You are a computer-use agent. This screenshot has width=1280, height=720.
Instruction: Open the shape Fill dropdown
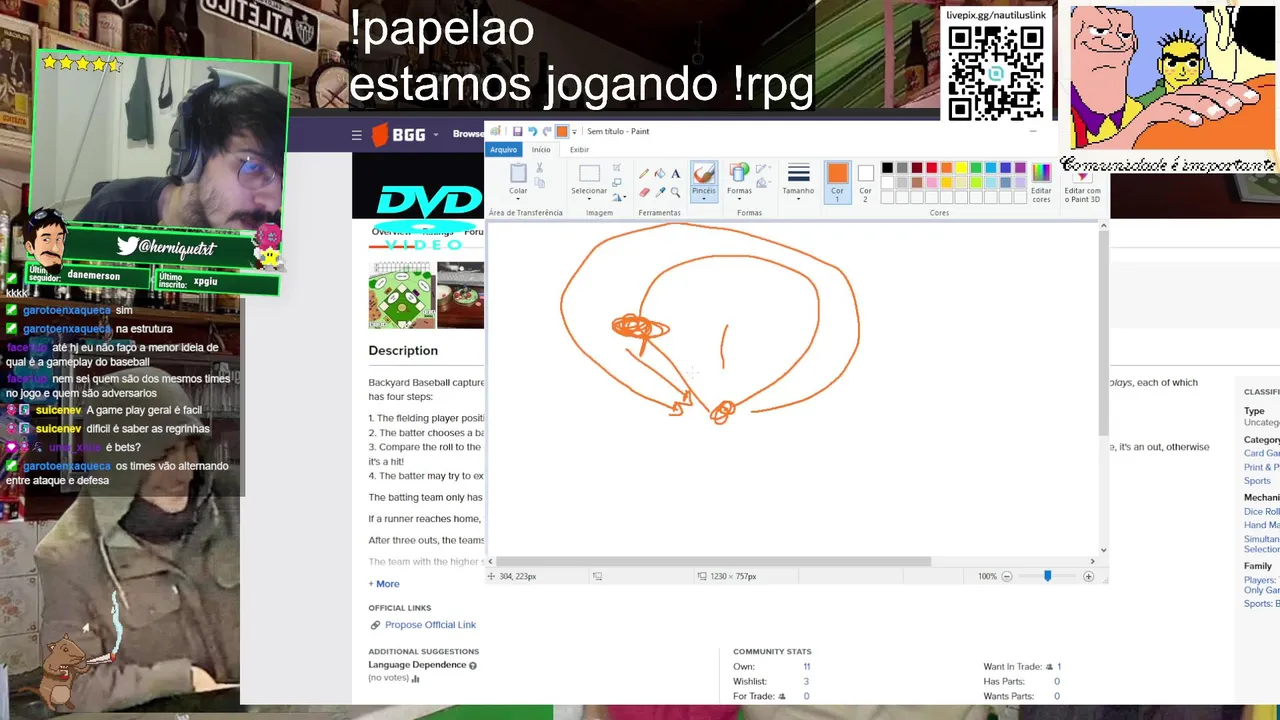[x=763, y=183]
